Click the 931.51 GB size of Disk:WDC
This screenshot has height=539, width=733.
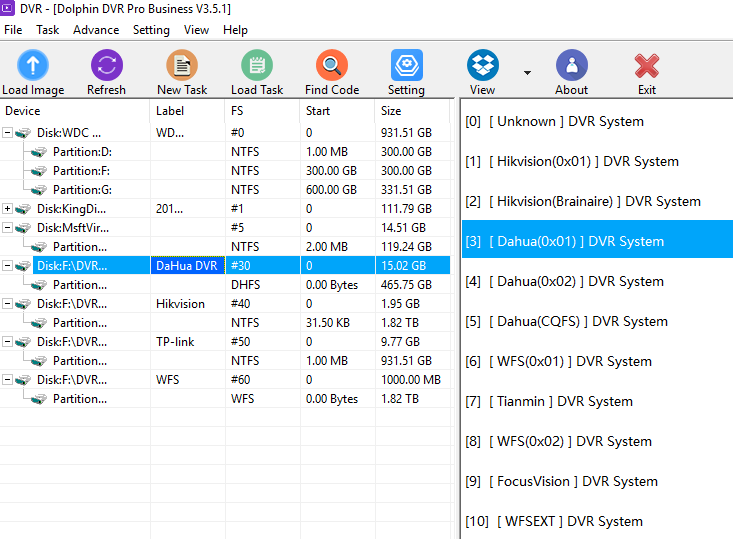[412, 133]
